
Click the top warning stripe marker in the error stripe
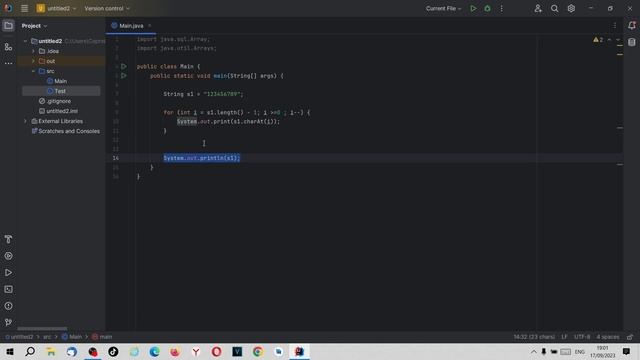pyautogui.click(x=620, y=45)
